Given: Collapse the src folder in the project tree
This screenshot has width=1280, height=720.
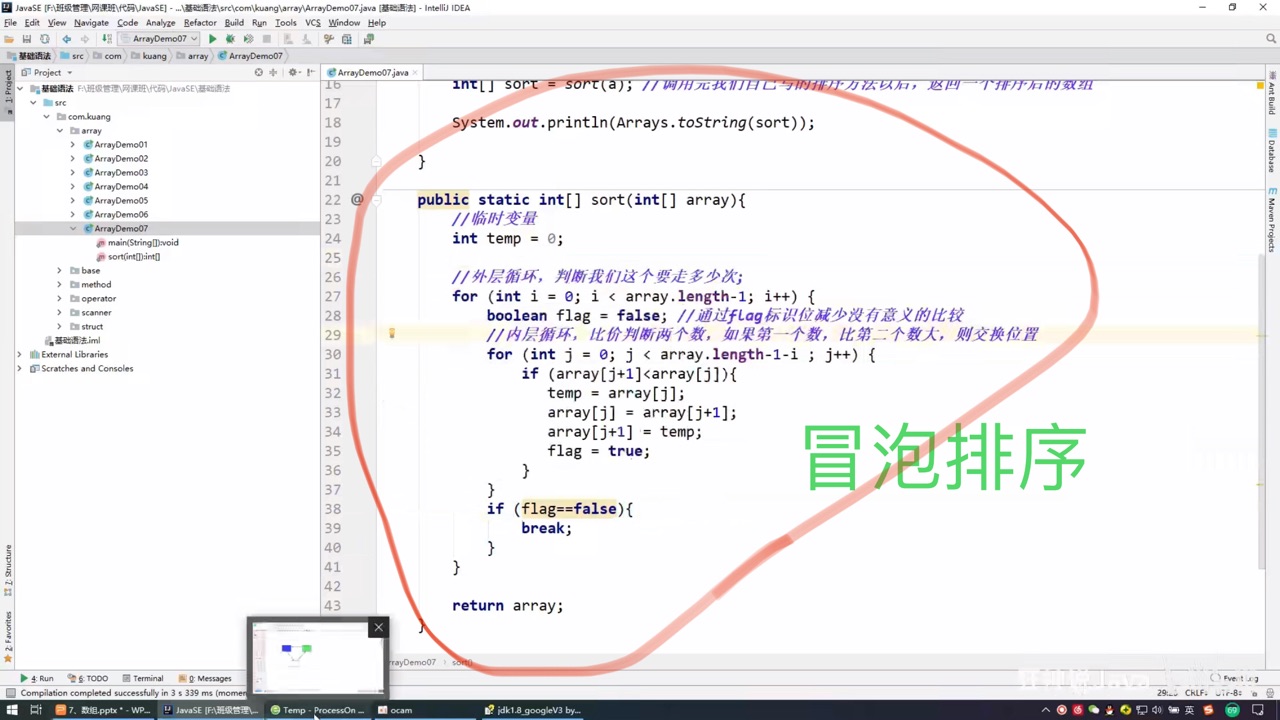Looking at the screenshot, I should [33, 102].
